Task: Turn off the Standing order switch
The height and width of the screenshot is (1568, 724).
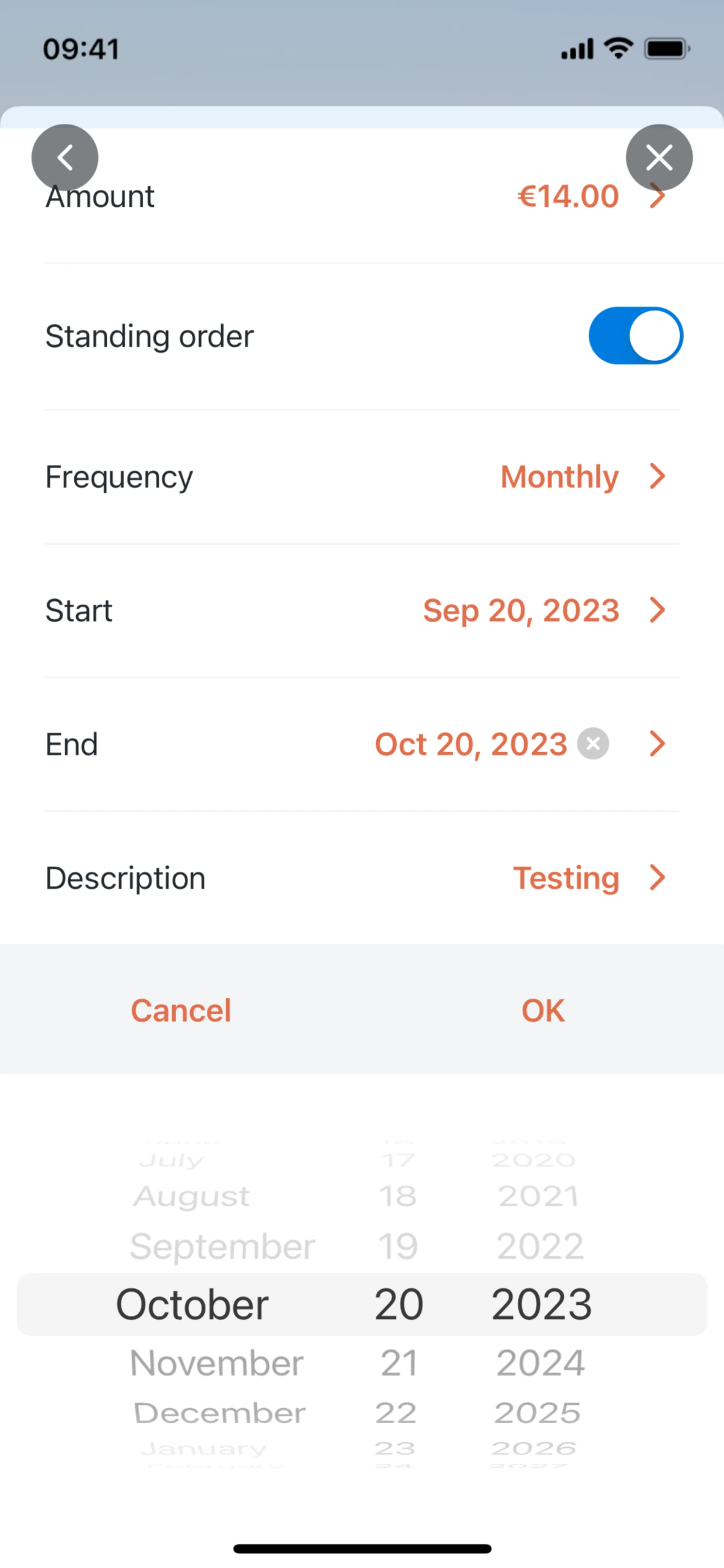Action: point(635,335)
